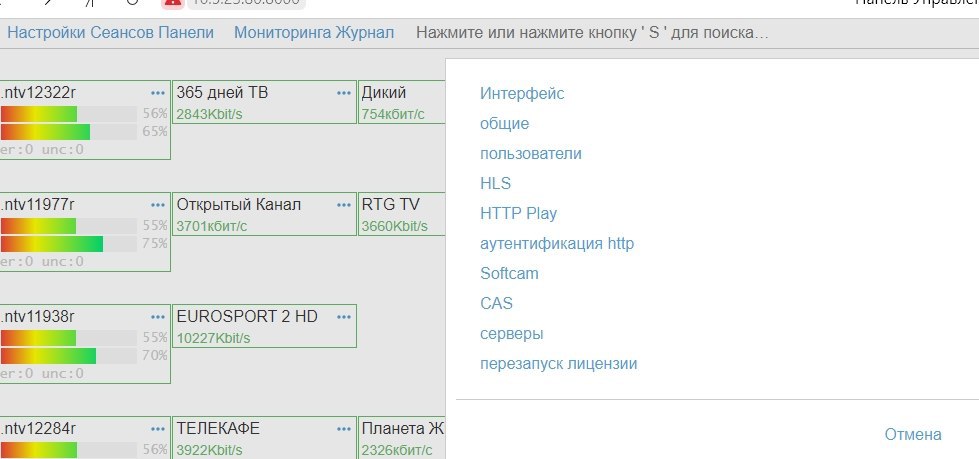Viewport: 979px width, 459px height.
Task: Click ntv11938r 70% signal bar
Action: [69, 355]
